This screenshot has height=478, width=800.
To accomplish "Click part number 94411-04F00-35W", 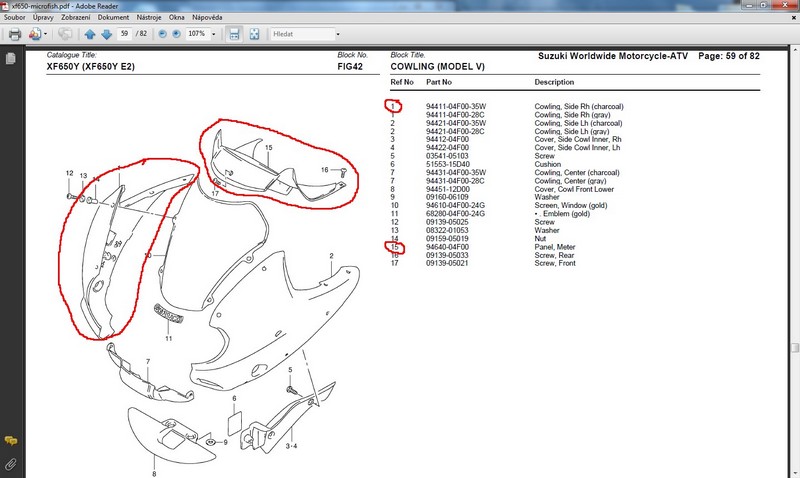I will [x=456, y=107].
